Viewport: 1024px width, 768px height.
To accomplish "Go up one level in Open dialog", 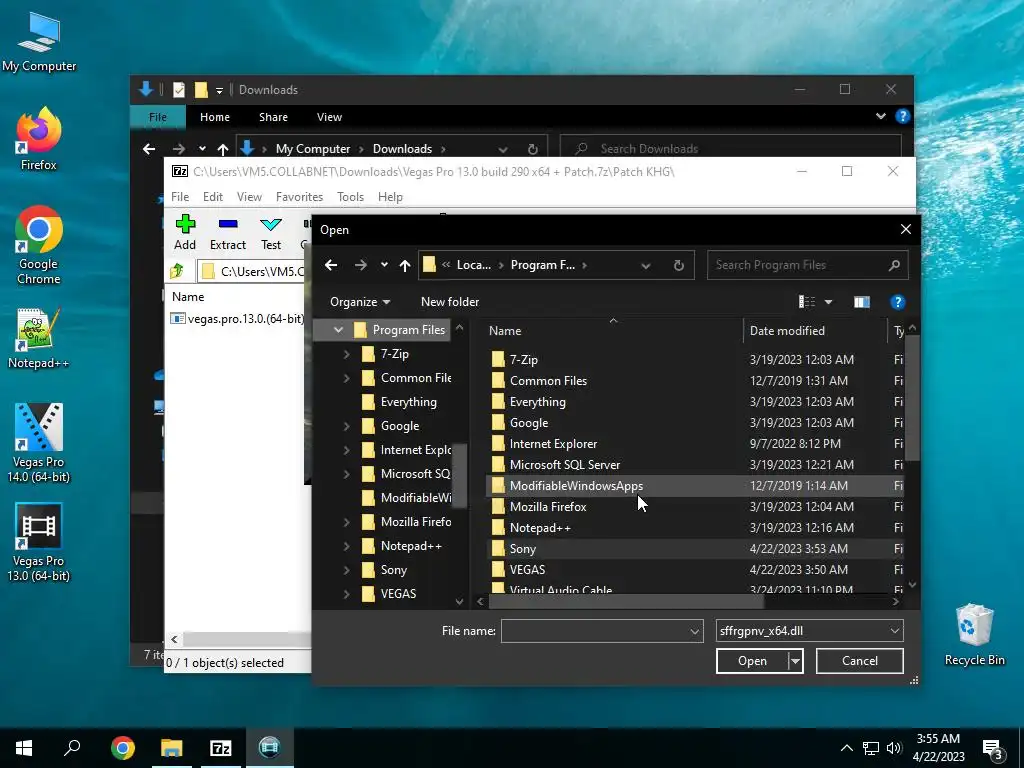I will pyautogui.click(x=405, y=265).
